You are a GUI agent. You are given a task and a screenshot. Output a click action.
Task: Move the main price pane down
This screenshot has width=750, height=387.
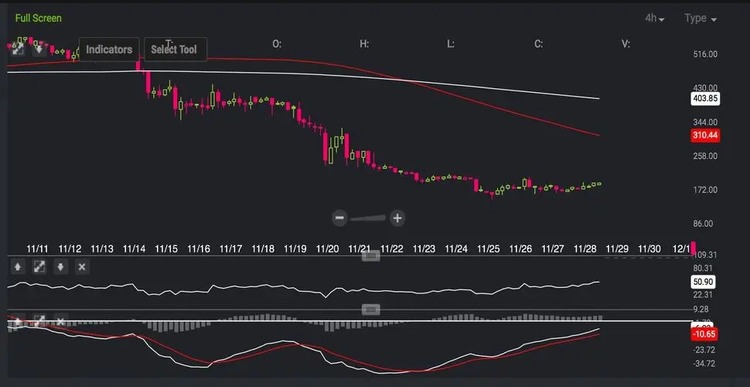tap(39, 48)
